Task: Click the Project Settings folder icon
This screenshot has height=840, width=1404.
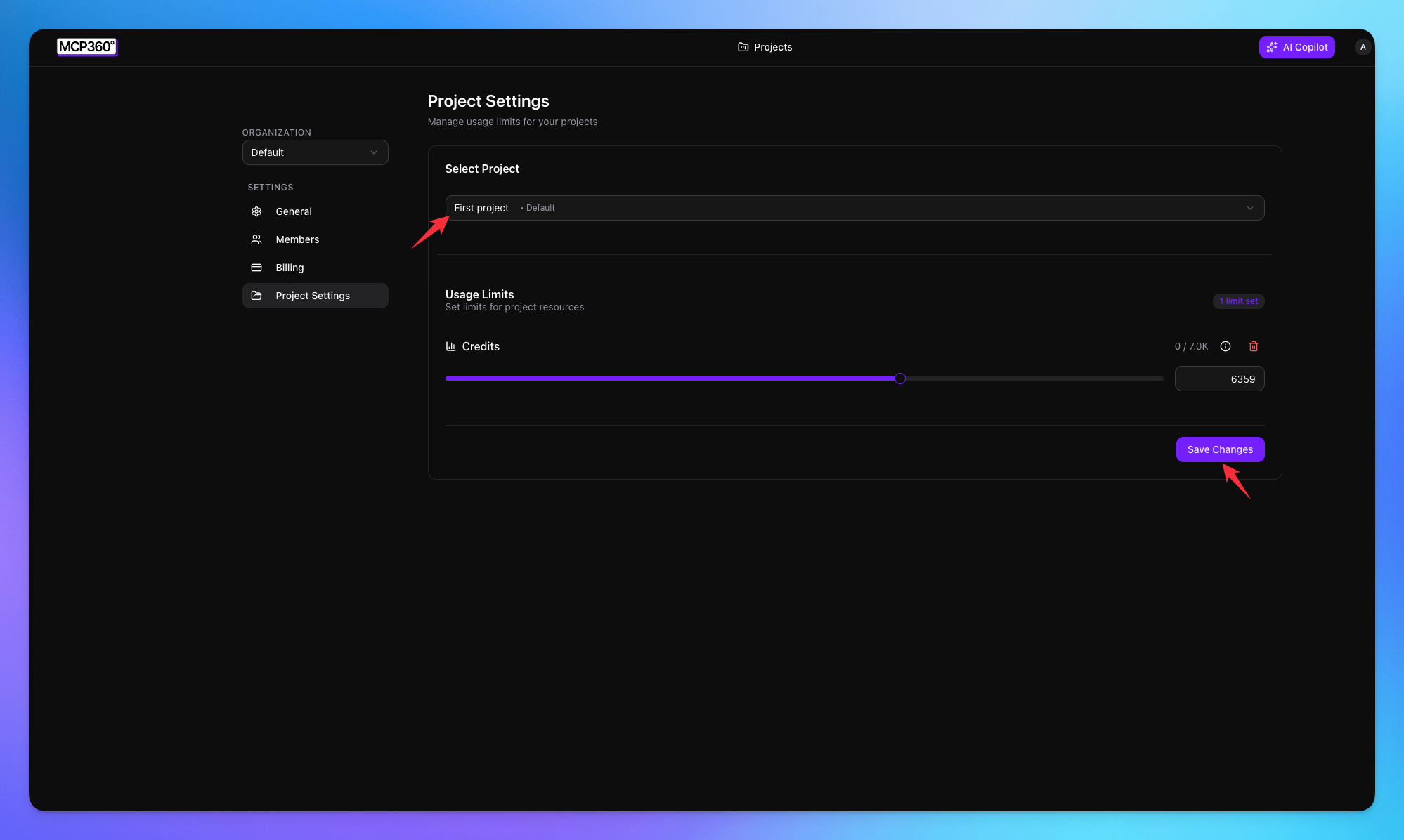Action: coord(256,296)
